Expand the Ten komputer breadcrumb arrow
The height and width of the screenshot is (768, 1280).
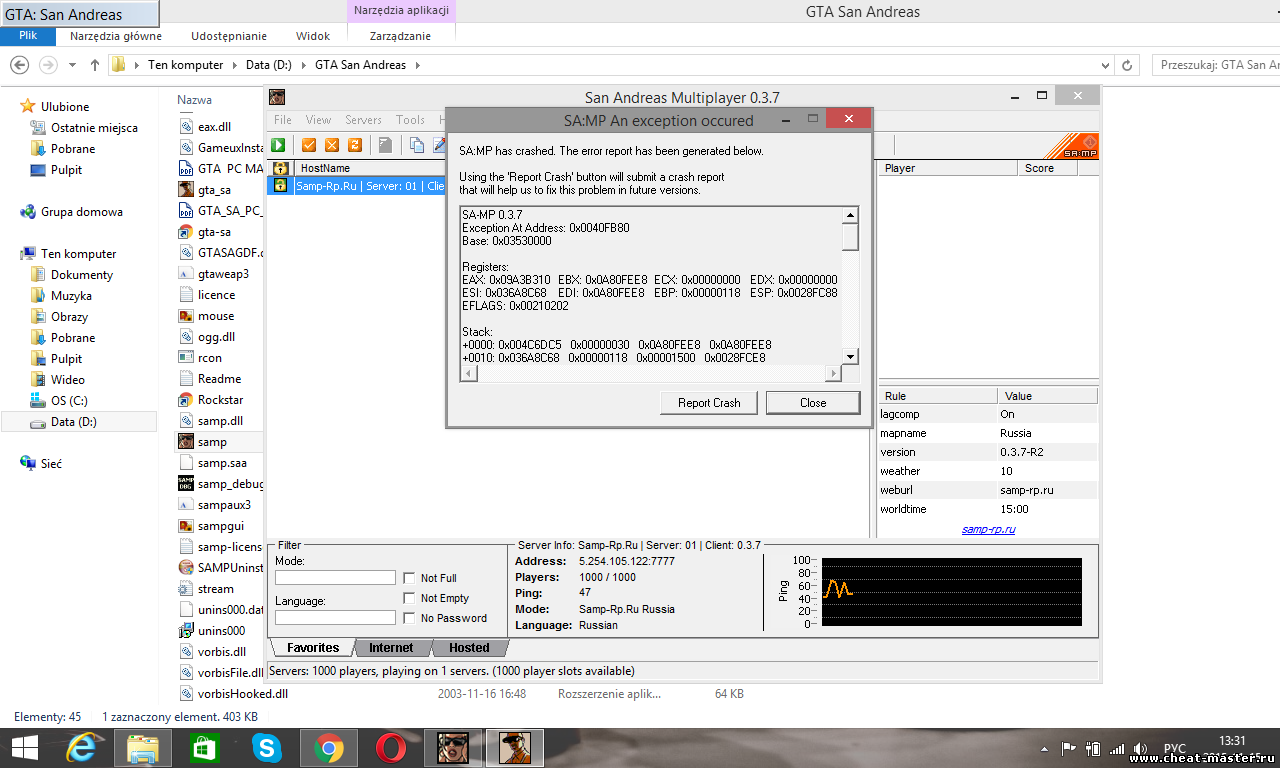click(x=235, y=65)
